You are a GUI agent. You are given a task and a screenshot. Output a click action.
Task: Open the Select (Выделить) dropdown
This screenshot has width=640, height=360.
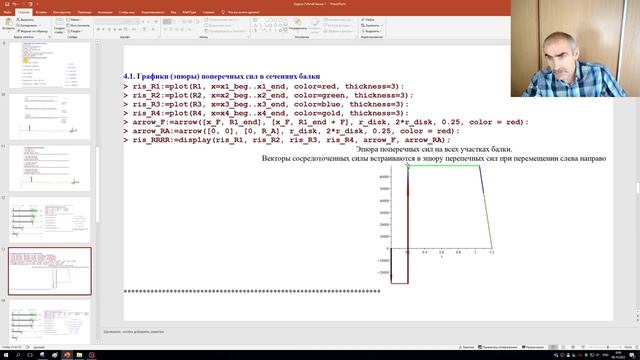coord(371,31)
